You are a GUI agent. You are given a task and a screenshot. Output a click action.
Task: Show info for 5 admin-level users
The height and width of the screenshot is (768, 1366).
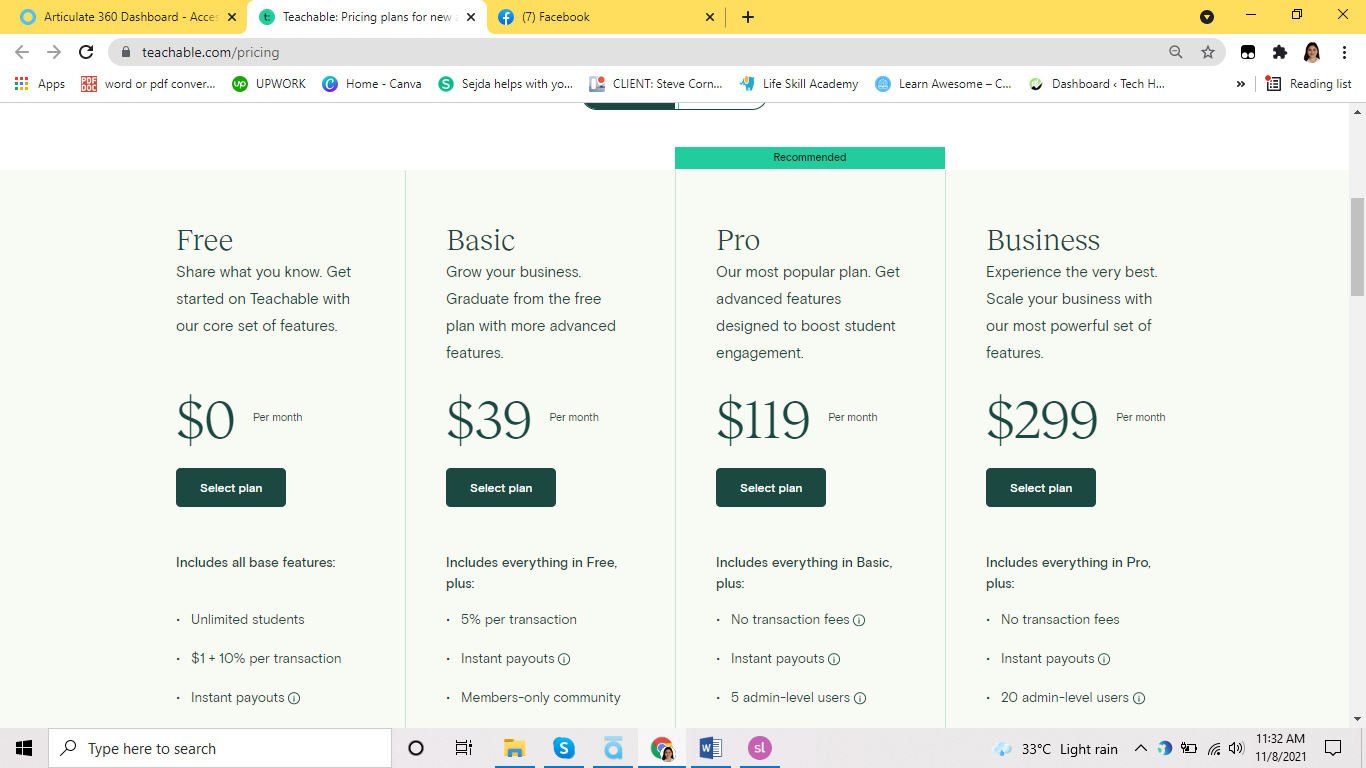[860, 698]
